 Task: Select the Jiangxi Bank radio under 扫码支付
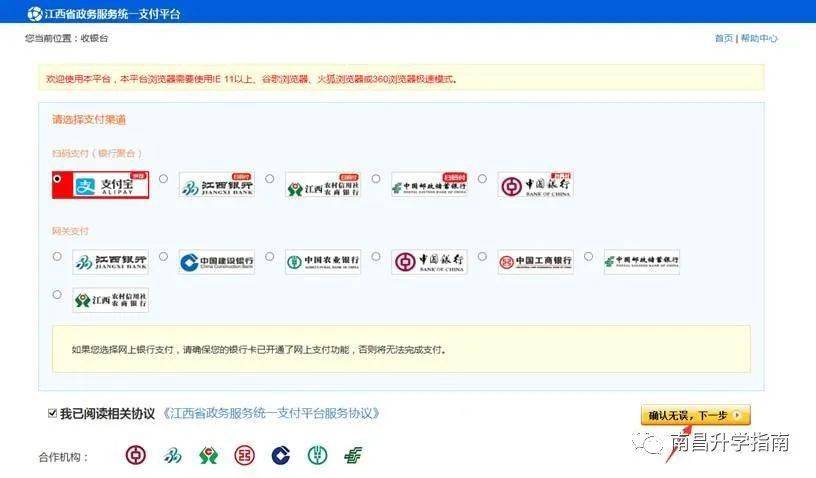163,179
